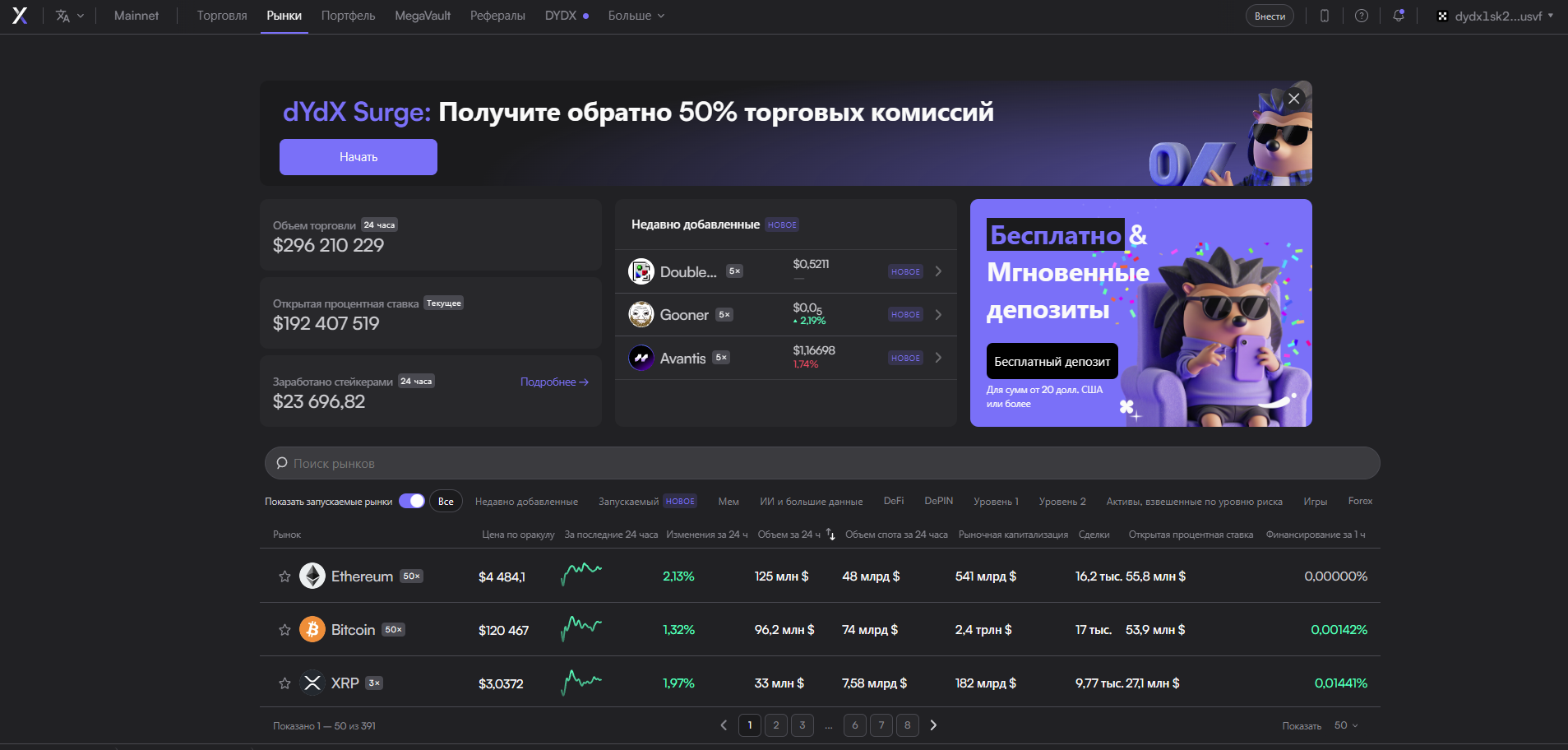Expand the Больше menu
Viewport: 1568px width, 750px height.
(x=636, y=16)
